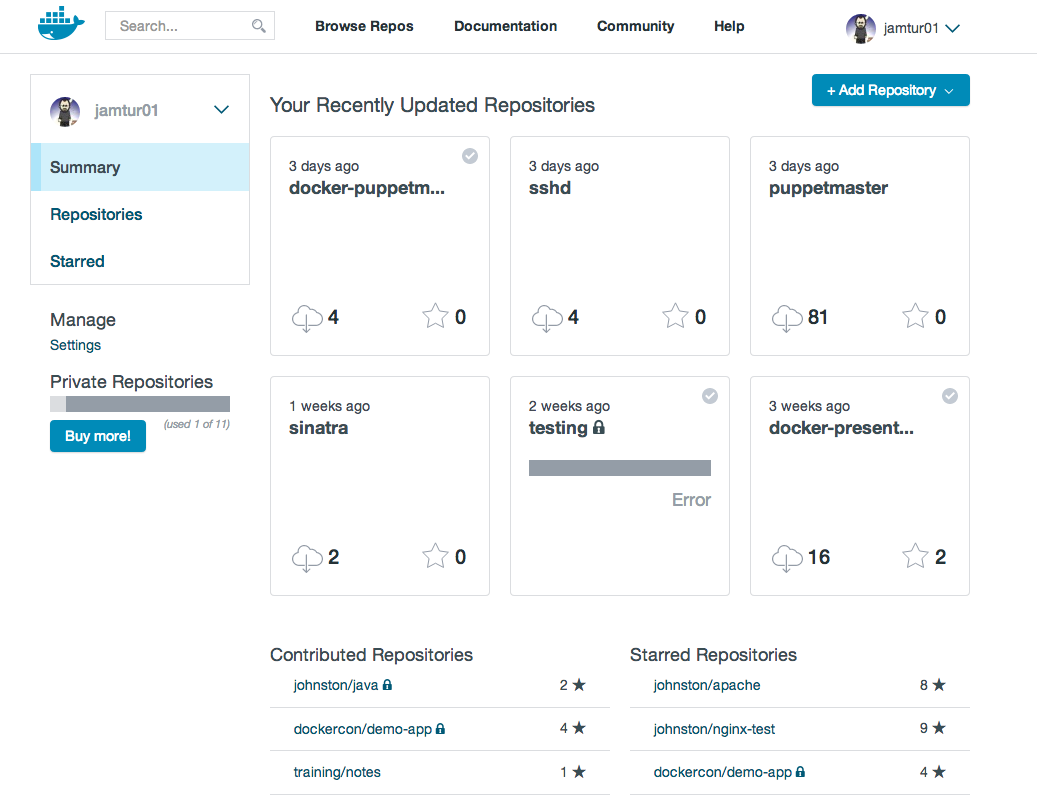This screenshot has width=1037, height=799.
Task: Click the Buy more! button
Action: coord(98,436)
